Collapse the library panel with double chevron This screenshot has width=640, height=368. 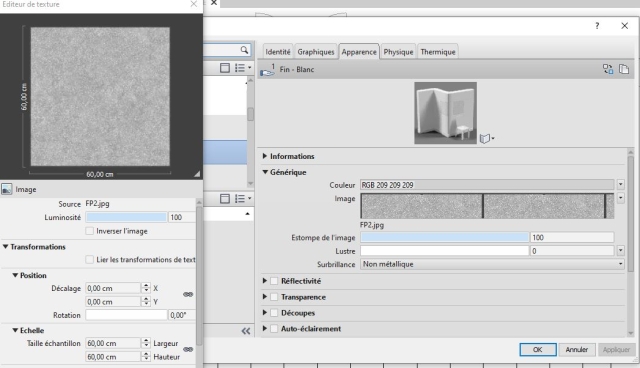point(246,331)
